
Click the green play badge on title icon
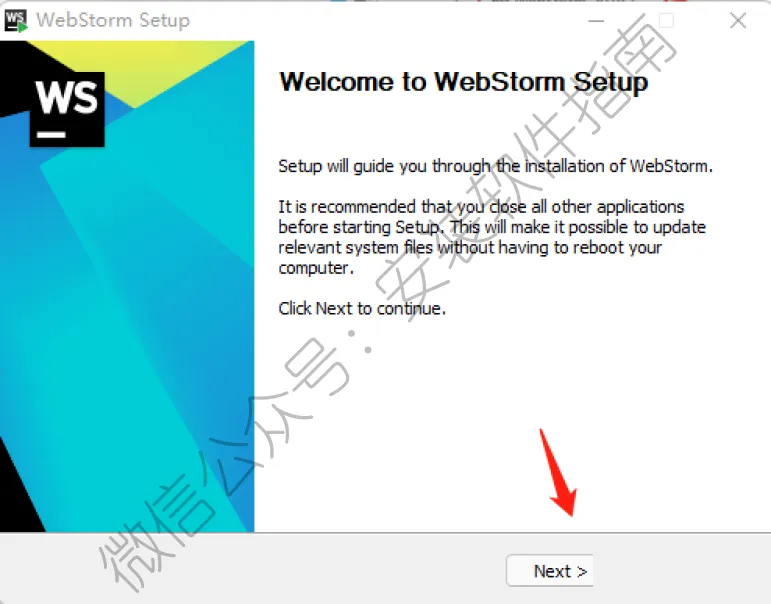pos(22,28)
